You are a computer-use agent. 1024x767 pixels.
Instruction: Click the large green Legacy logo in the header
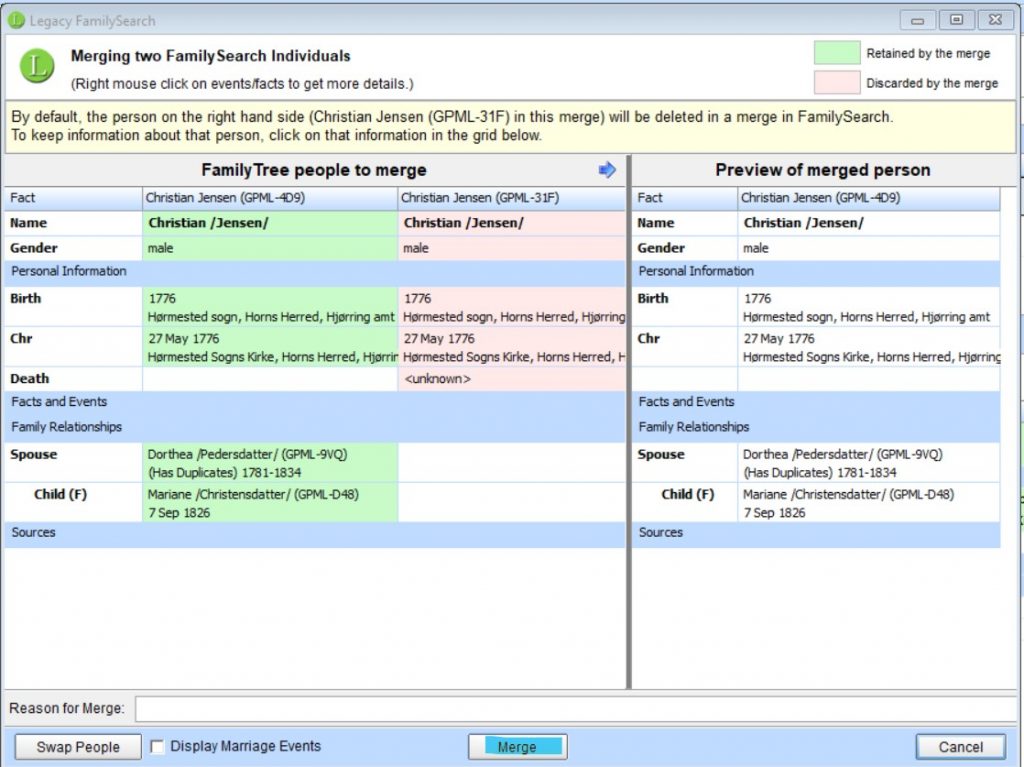click(x=37, y=66)
